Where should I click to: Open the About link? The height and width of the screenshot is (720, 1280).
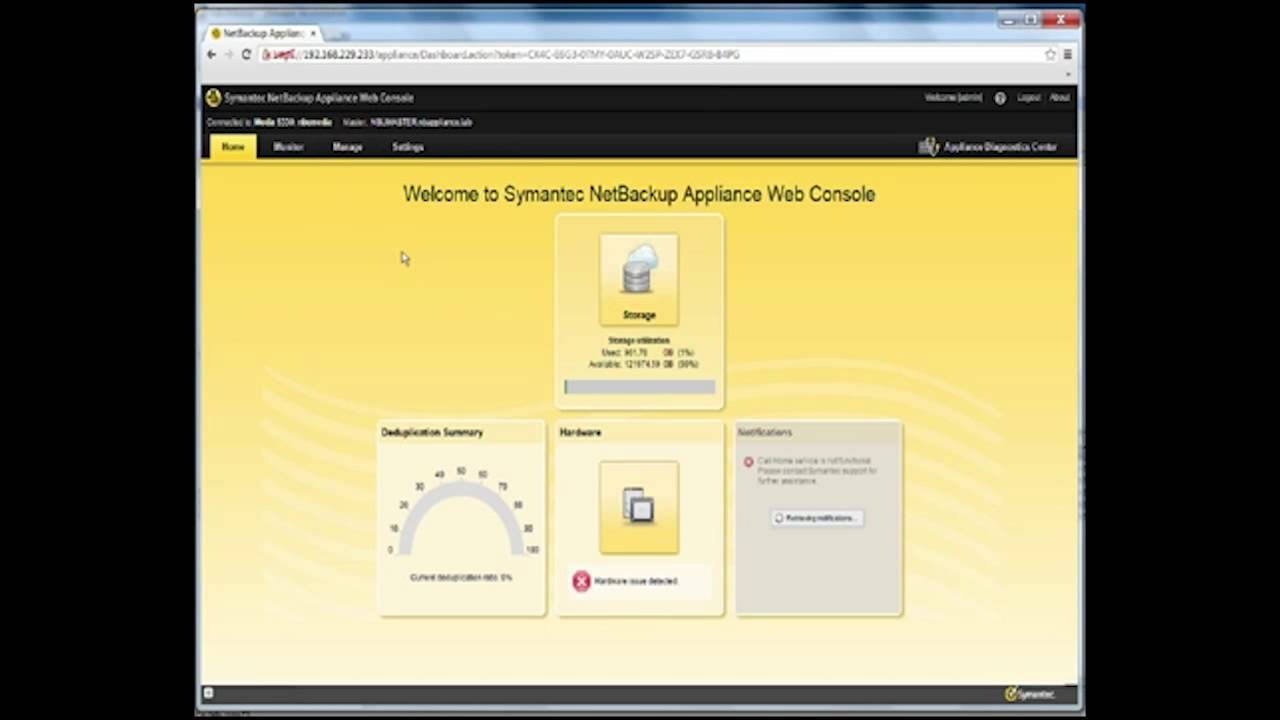click(1060, 98)
